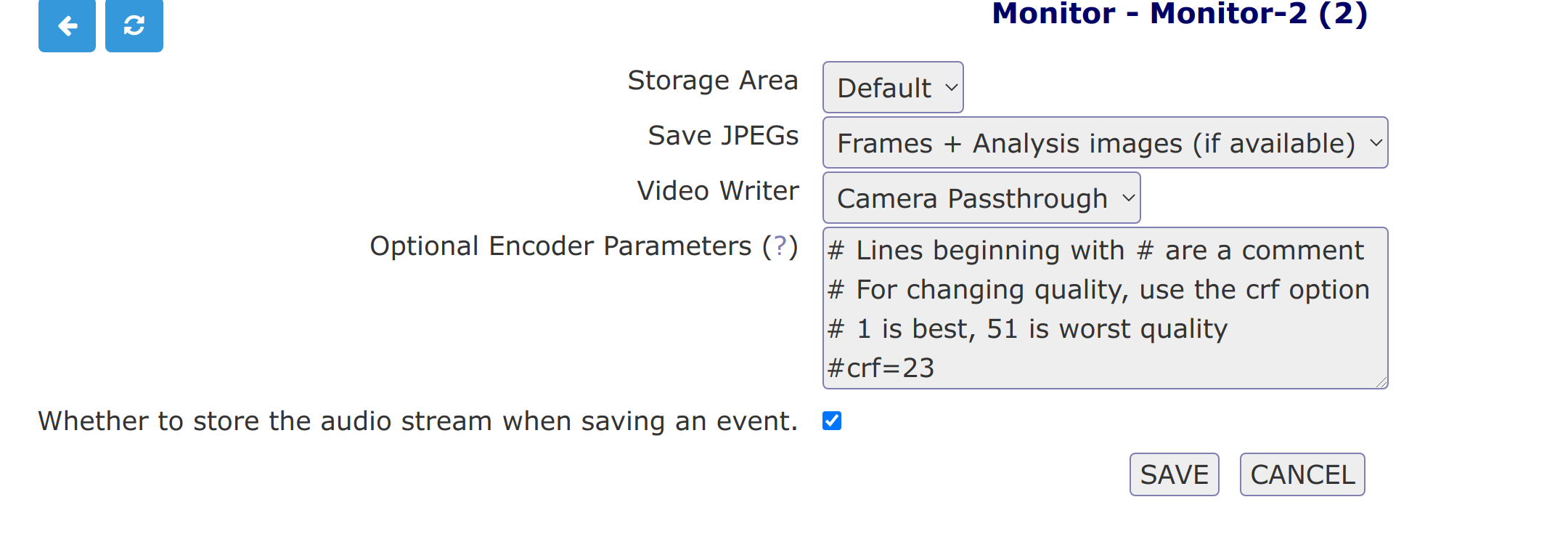Click the first comment line in encoder textarea
Screen dimensions: 1568x550
1095,251
